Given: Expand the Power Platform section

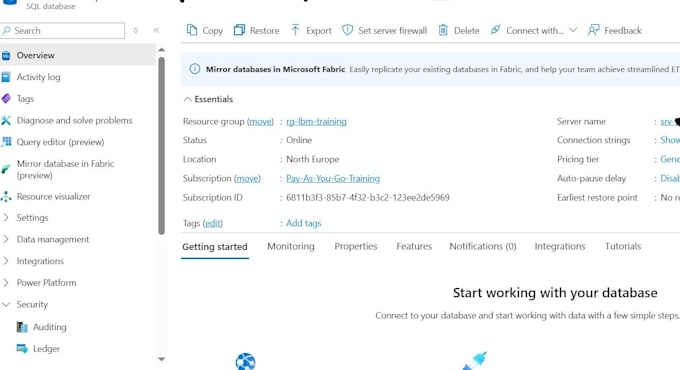Looking at the screenshot, I should click(x=6, y=282).
